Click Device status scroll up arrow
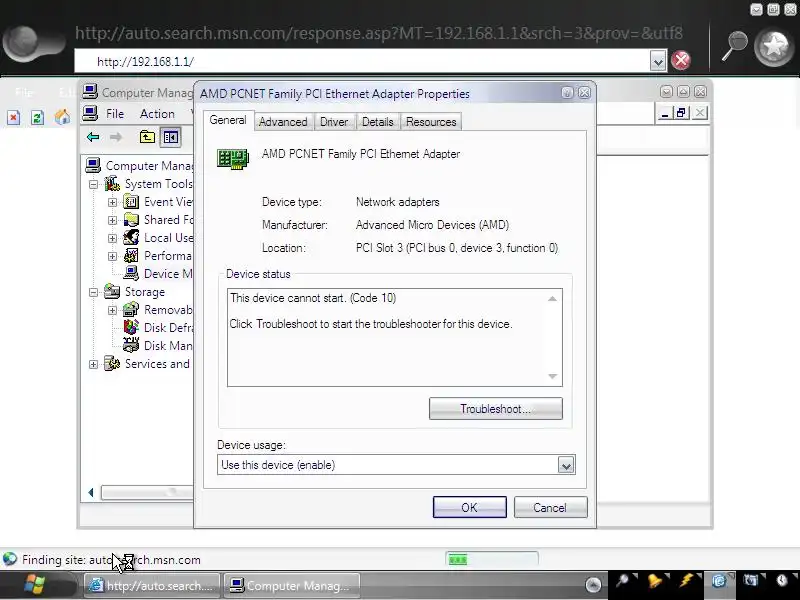The image size is (800, 600). 552,299
